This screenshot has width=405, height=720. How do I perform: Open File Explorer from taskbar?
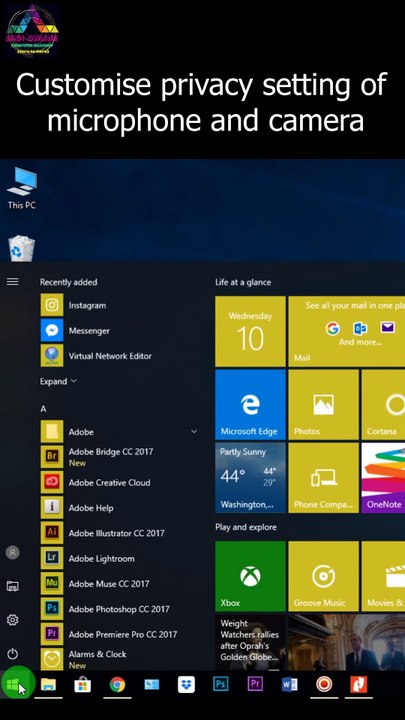tap(48, 686)
